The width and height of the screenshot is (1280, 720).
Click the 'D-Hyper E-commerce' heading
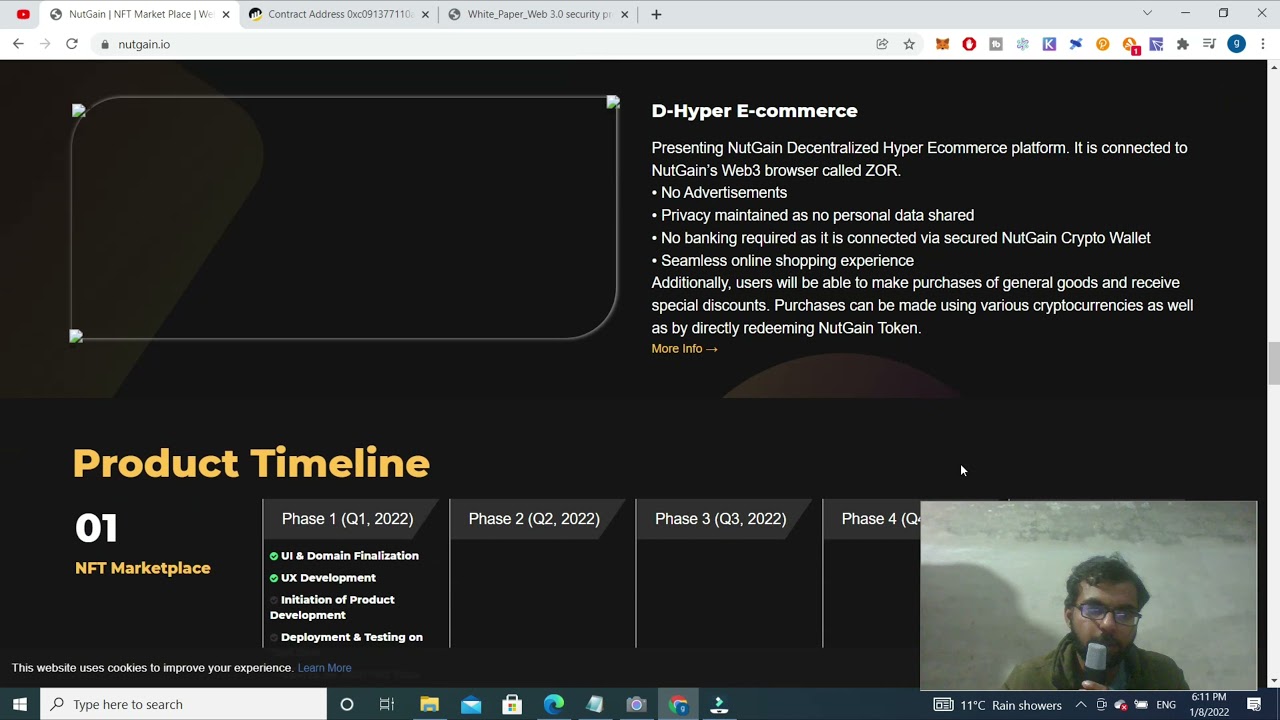(x=754, y=111)
